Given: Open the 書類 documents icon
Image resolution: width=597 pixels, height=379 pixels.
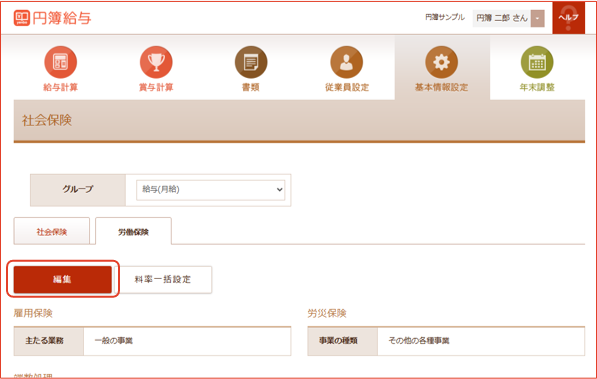Looking at the screenshot, I should (x=251, y=62).
